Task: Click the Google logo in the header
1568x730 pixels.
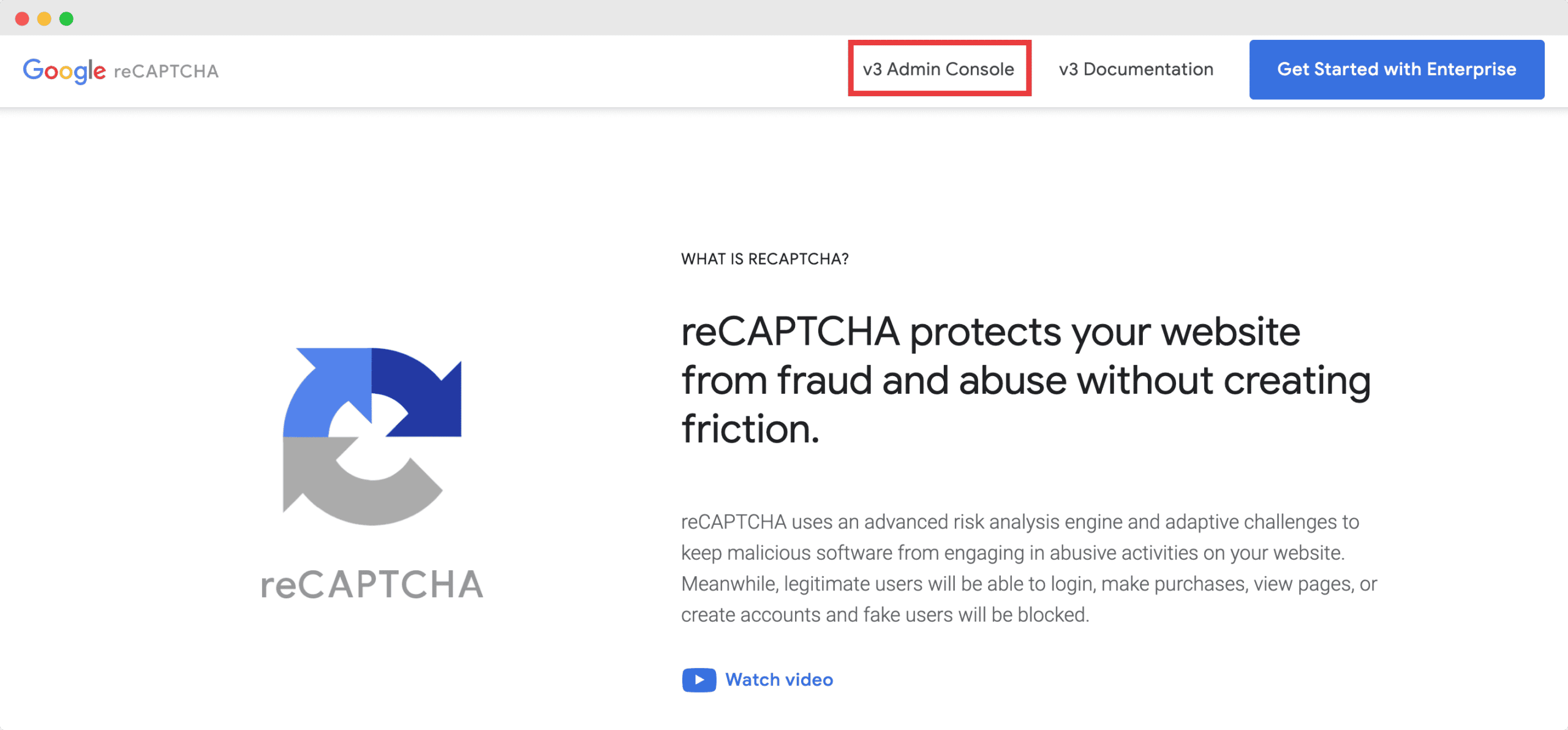Action: click(x=64, y=70)
